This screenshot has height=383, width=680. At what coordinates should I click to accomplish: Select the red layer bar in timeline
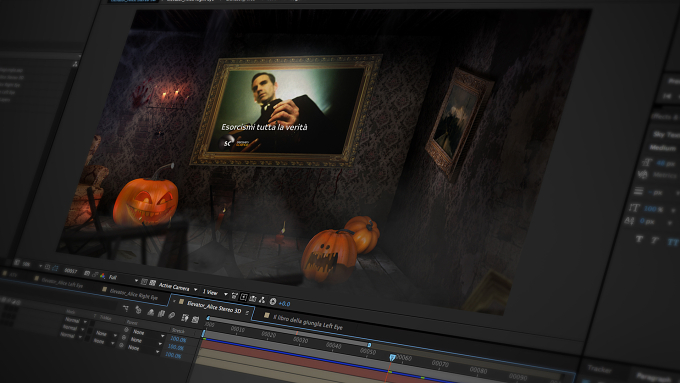click(294, 357)
